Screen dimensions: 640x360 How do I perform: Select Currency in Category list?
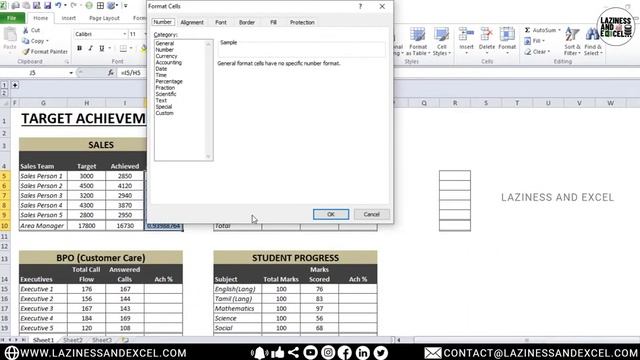click(167, 56)
